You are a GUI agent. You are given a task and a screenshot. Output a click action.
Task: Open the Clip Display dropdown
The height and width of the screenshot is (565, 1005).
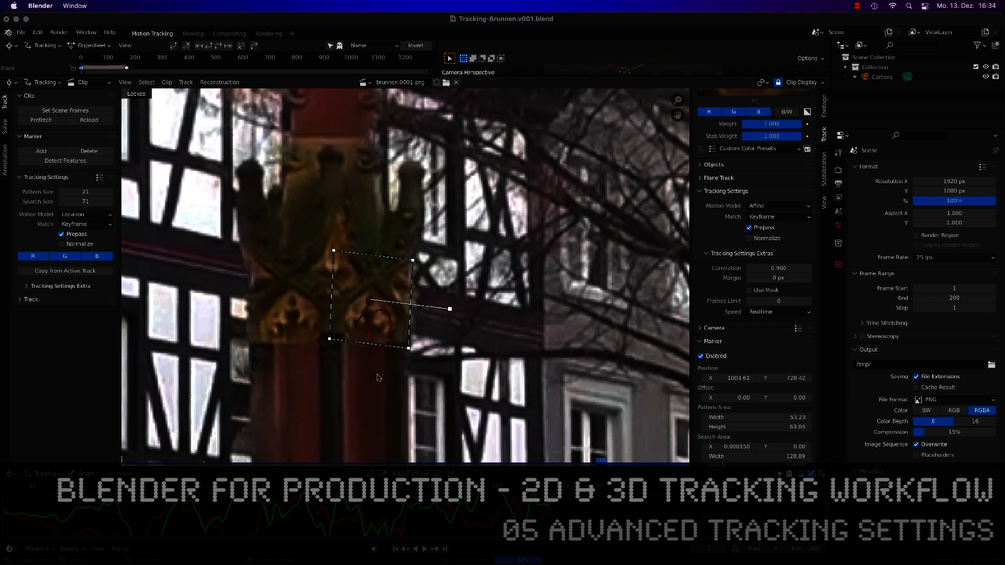[x=804, y=82]
